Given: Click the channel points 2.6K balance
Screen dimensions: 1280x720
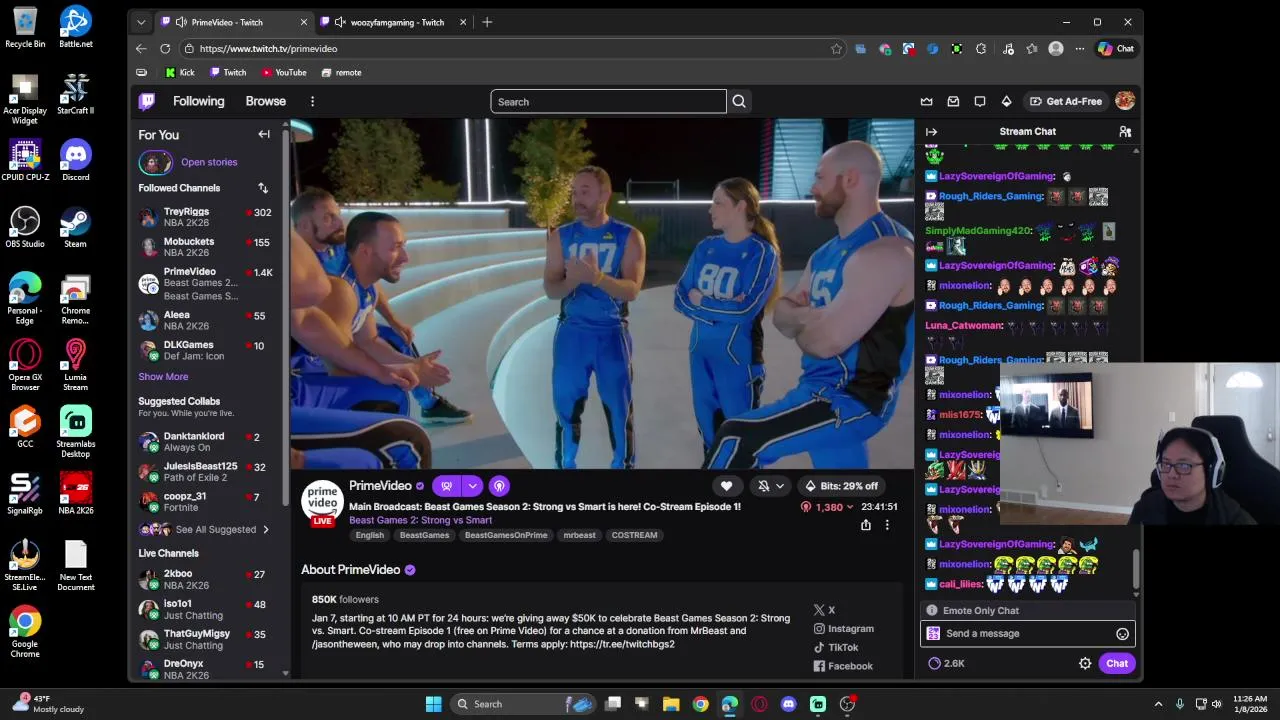Looking at the screenshot, I should 947,663.
